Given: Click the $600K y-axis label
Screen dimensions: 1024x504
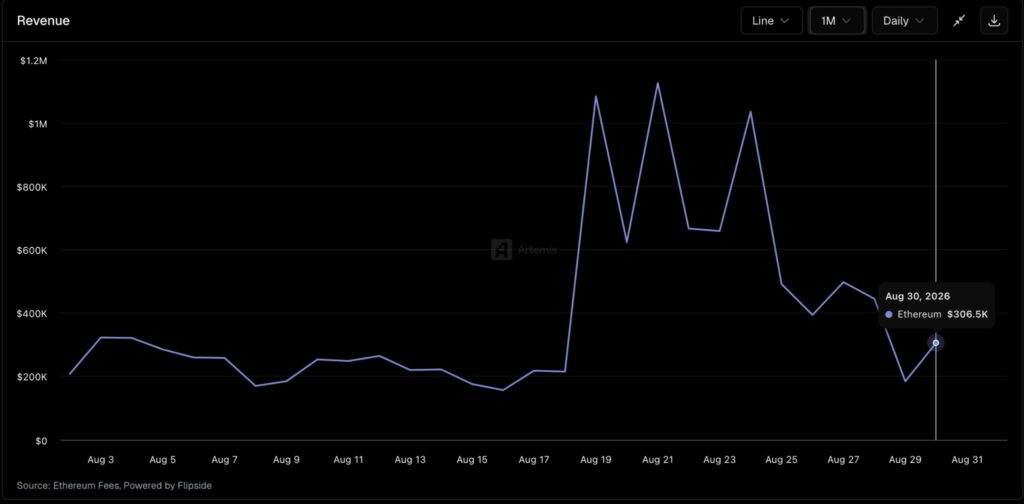Looking at the screenshot, I should pos(33,250).
